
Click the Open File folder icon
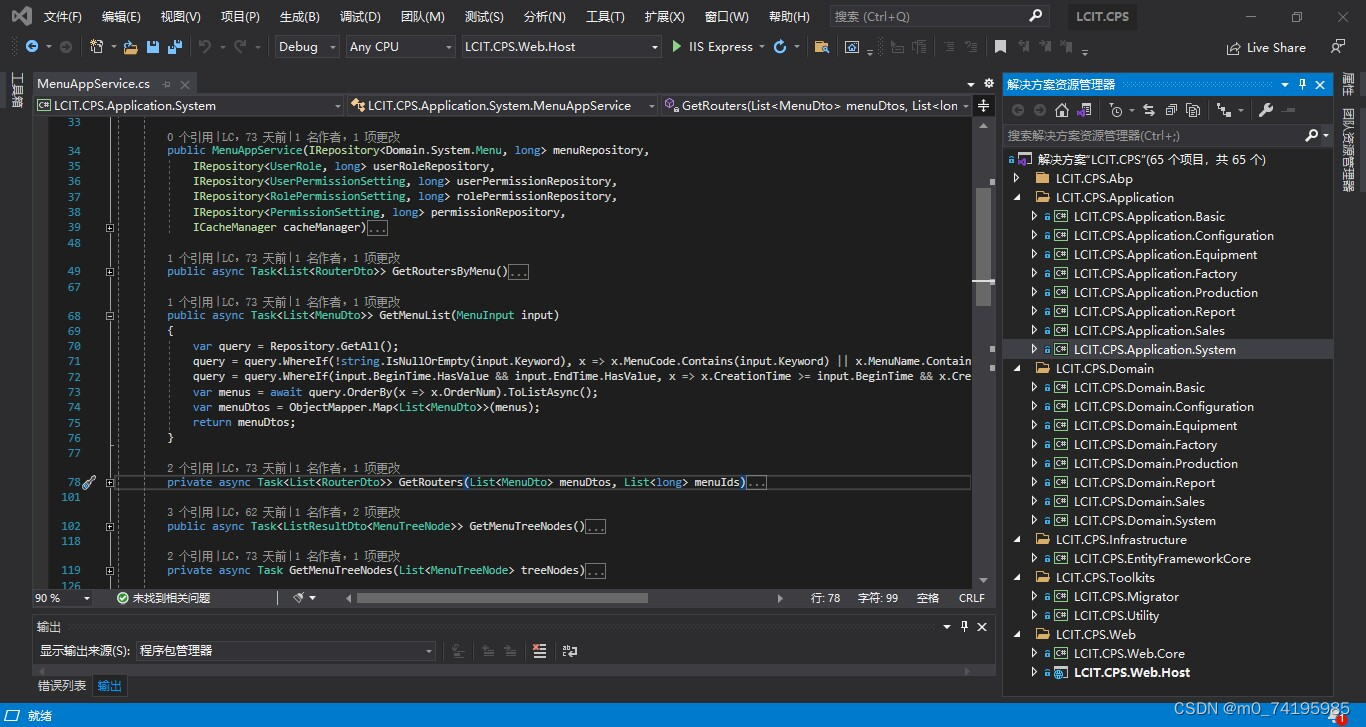pyautogui.click(x=130, y=47)
